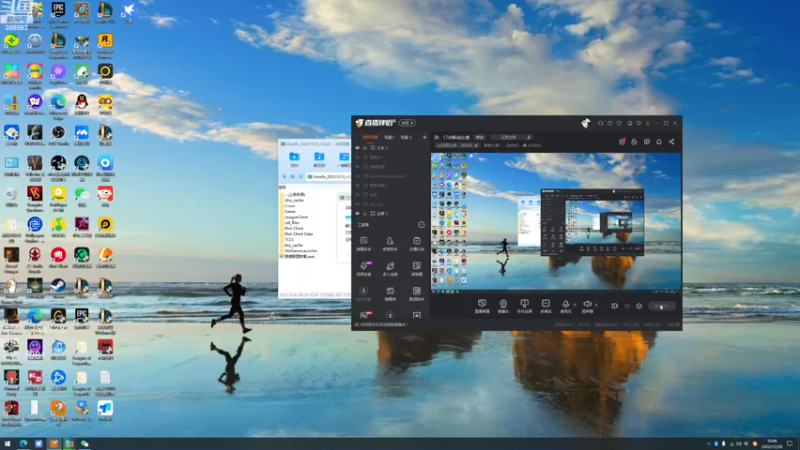Select Riot Client Data folder in Explorer
Viewport: 800px width, 450px height.
point(298,234)
